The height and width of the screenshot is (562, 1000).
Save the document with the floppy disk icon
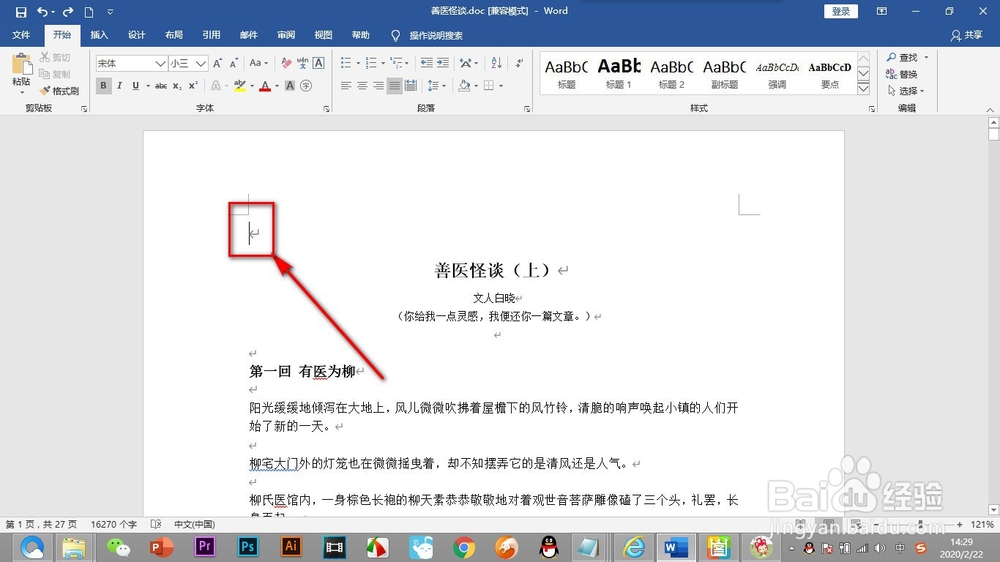21,11
